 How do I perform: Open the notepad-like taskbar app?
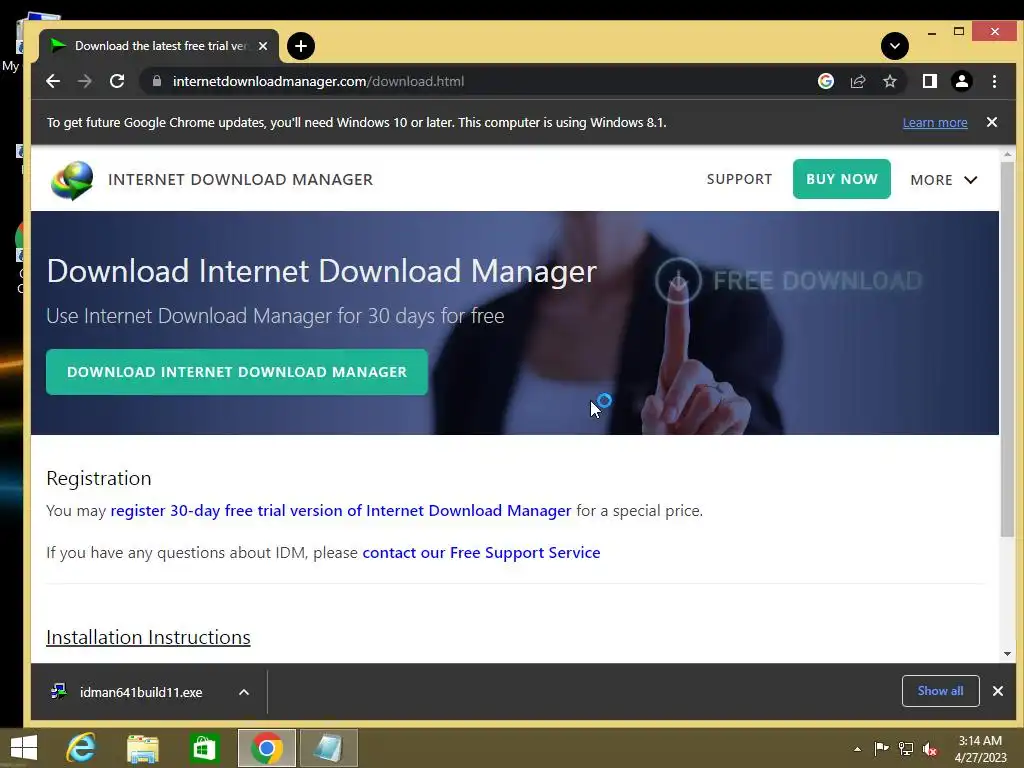328,748
